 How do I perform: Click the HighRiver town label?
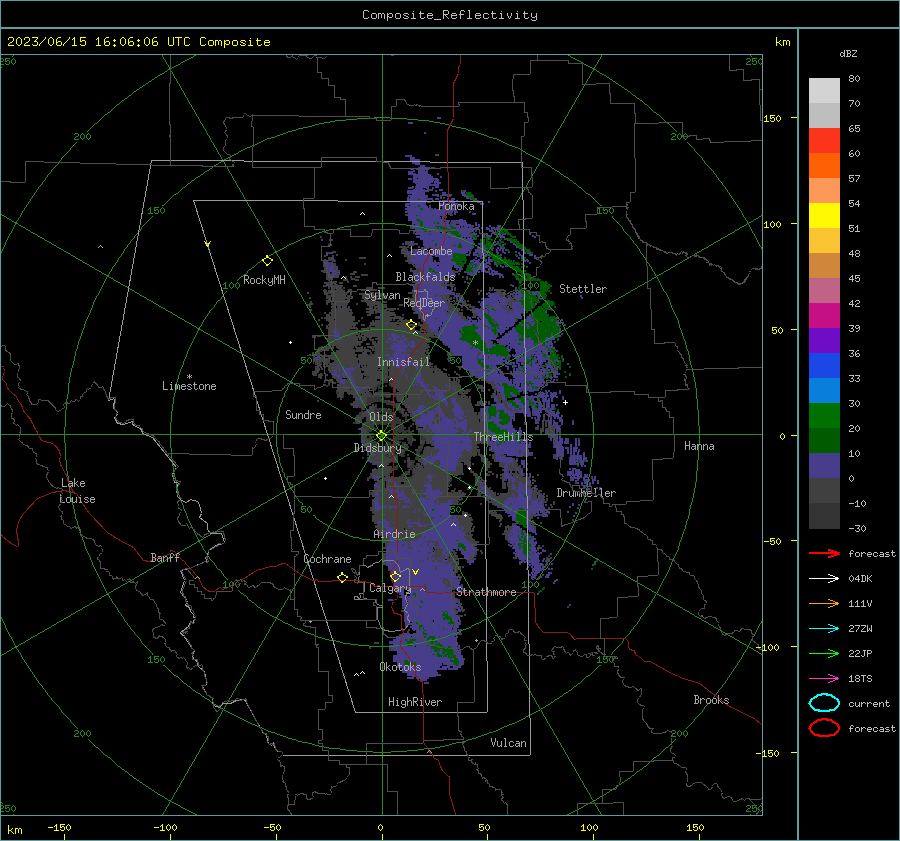pos(415,702)
